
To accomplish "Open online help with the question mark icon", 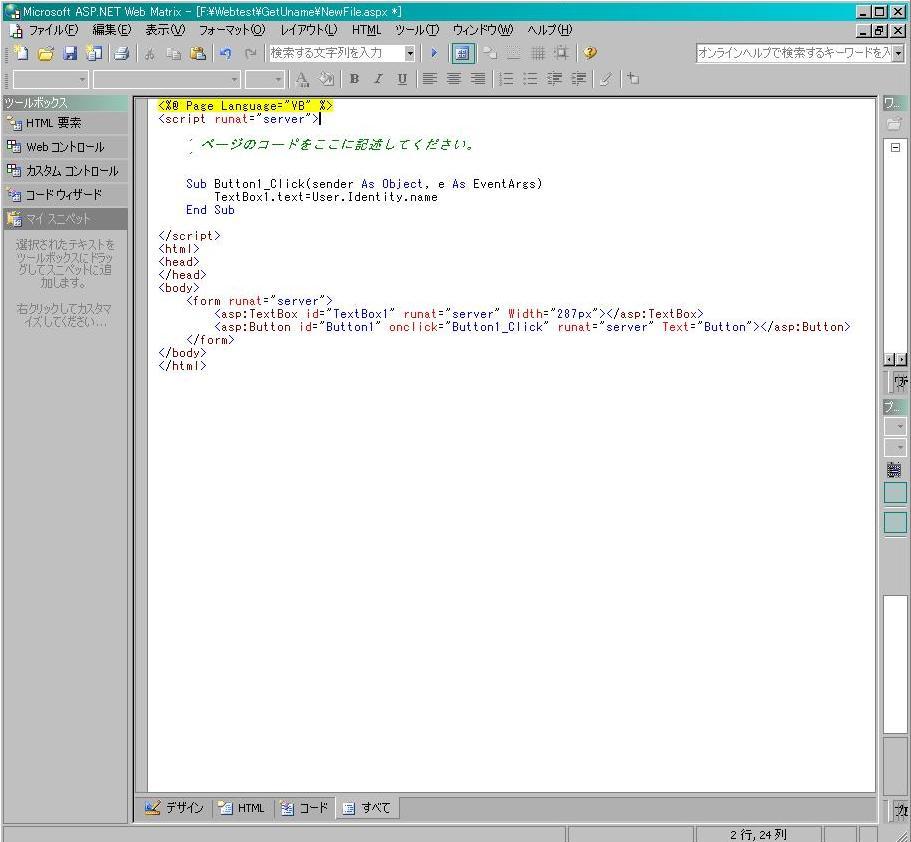I will point(590,53).
